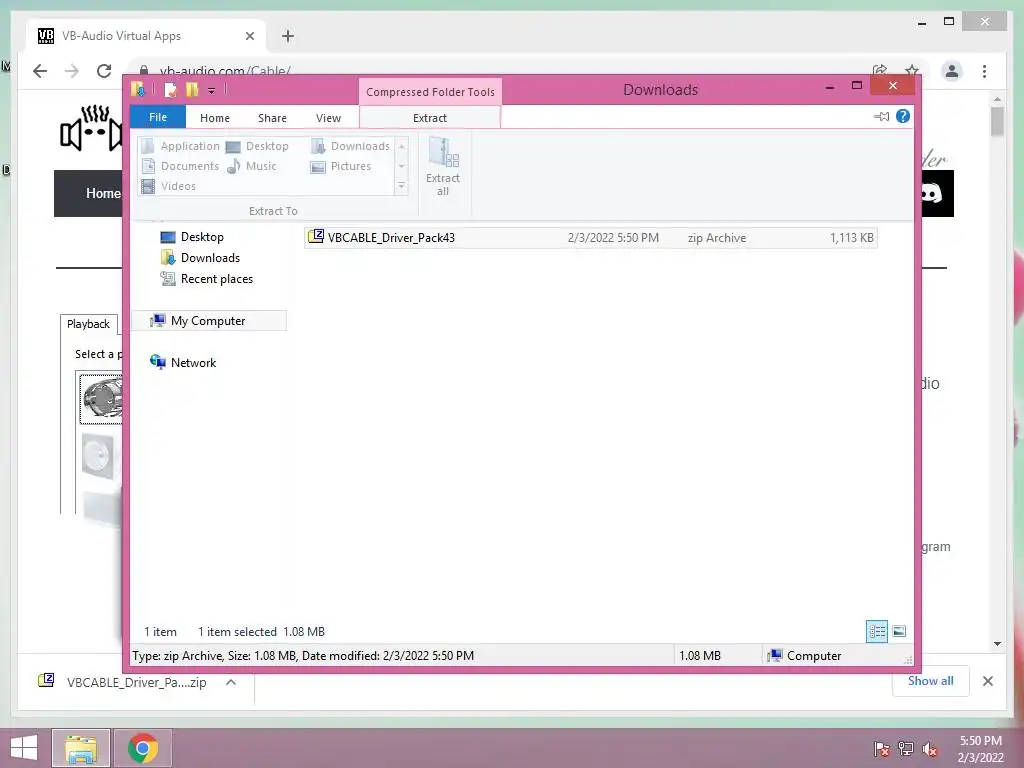Screen dimensions: 1024x768
Task: Click the 2/3/2022 5:50 PM date cell
Action: point(613,238)
